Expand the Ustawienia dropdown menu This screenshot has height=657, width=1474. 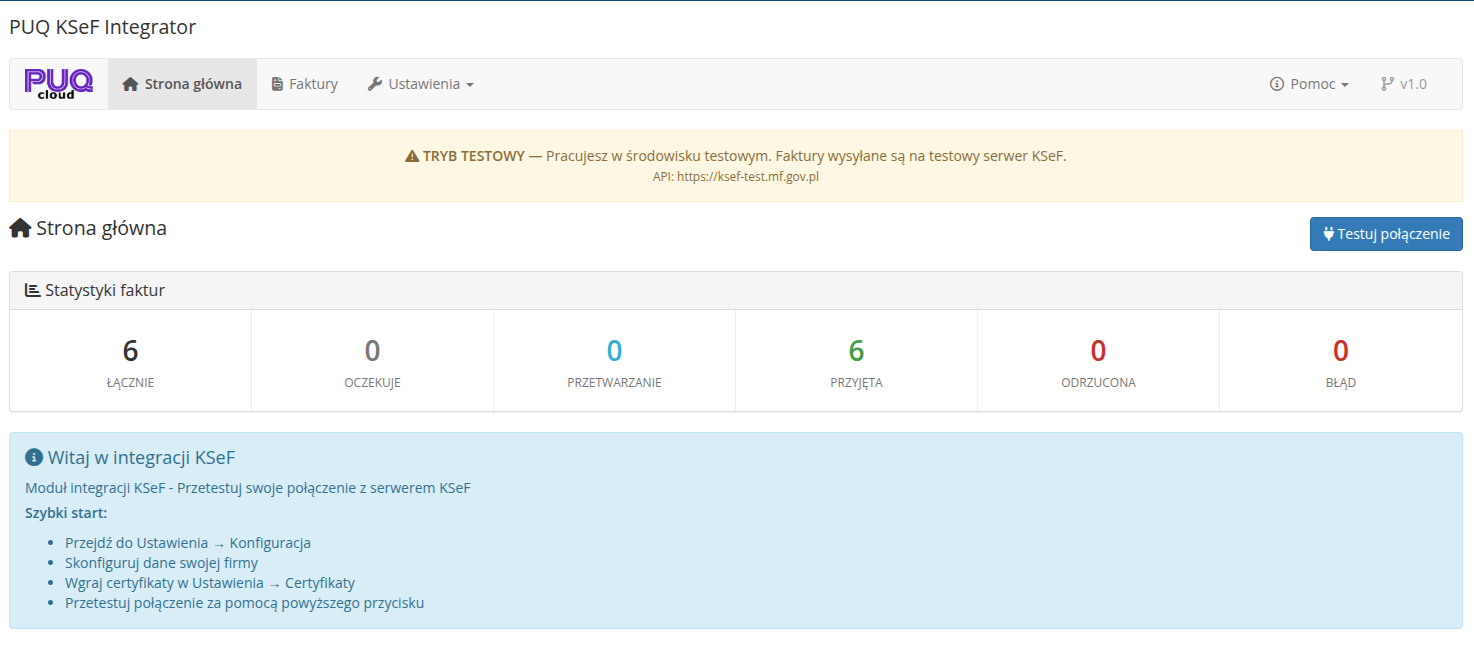click(x=421, y=84)
